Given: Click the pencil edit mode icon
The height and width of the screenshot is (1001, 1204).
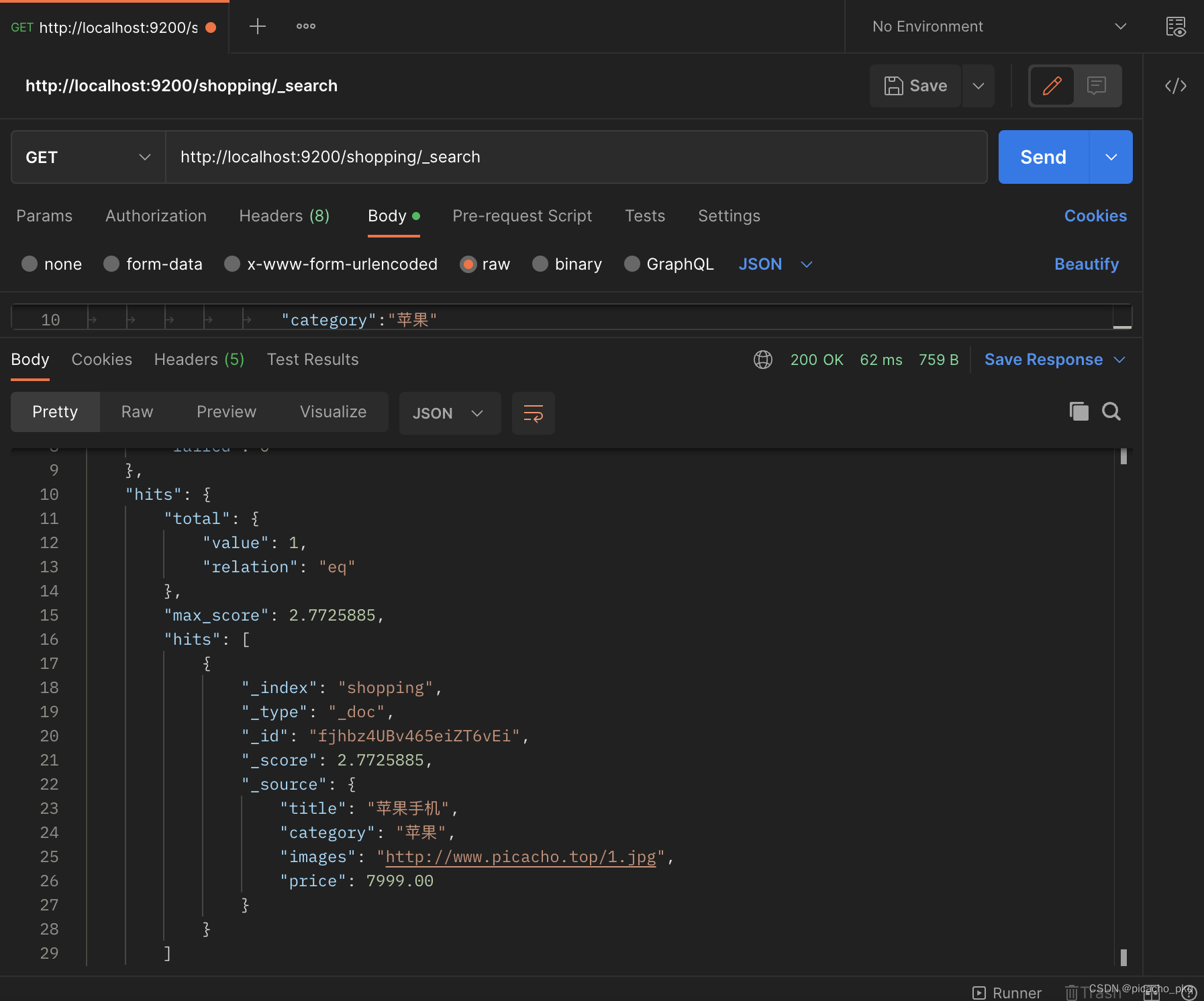Looking at the screenshot, I should (1052, 86).
